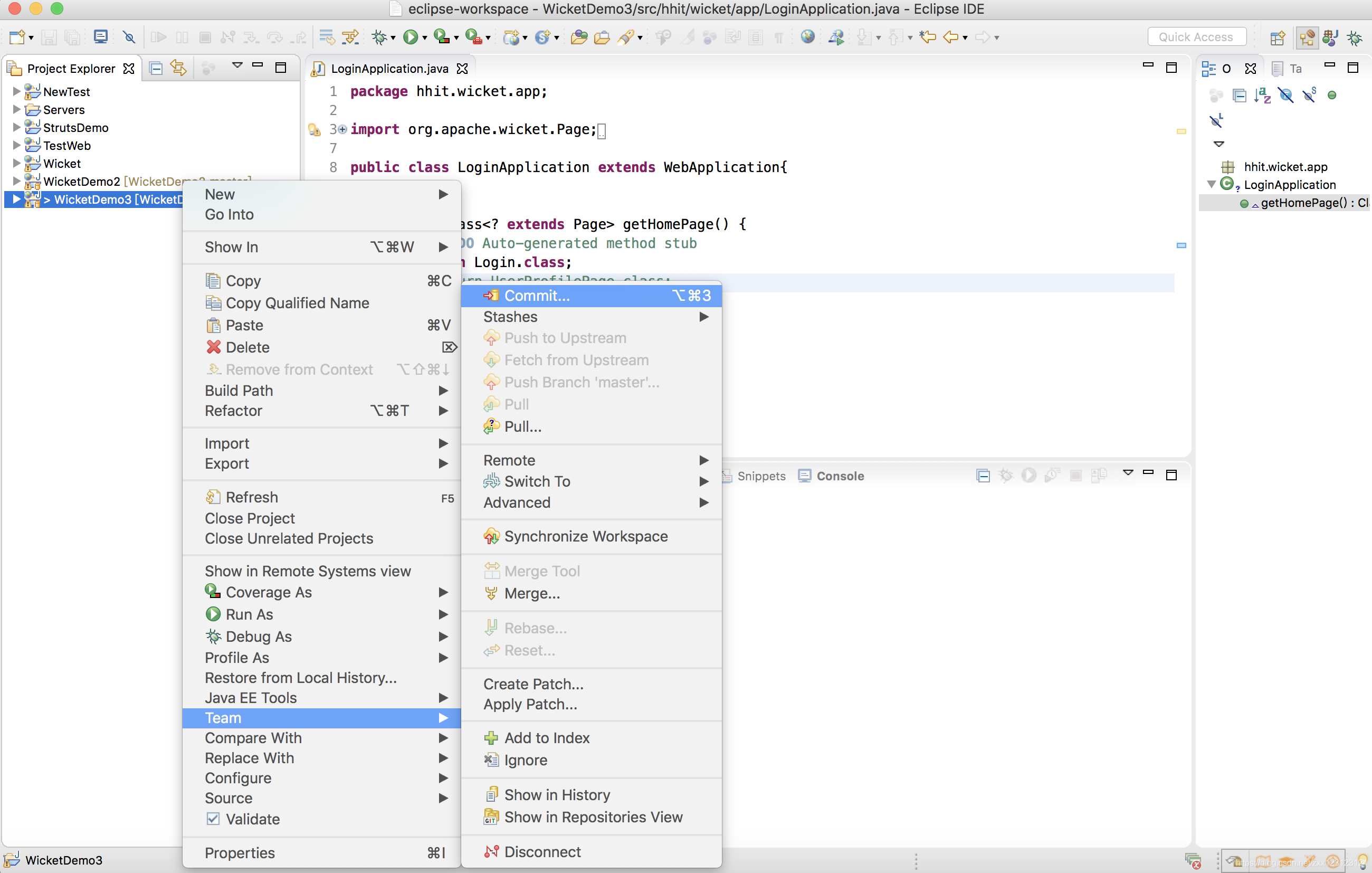This screenshot has width=1372, height=873.
Task: Expand folded imports at line 3
Action: (342, 129)
